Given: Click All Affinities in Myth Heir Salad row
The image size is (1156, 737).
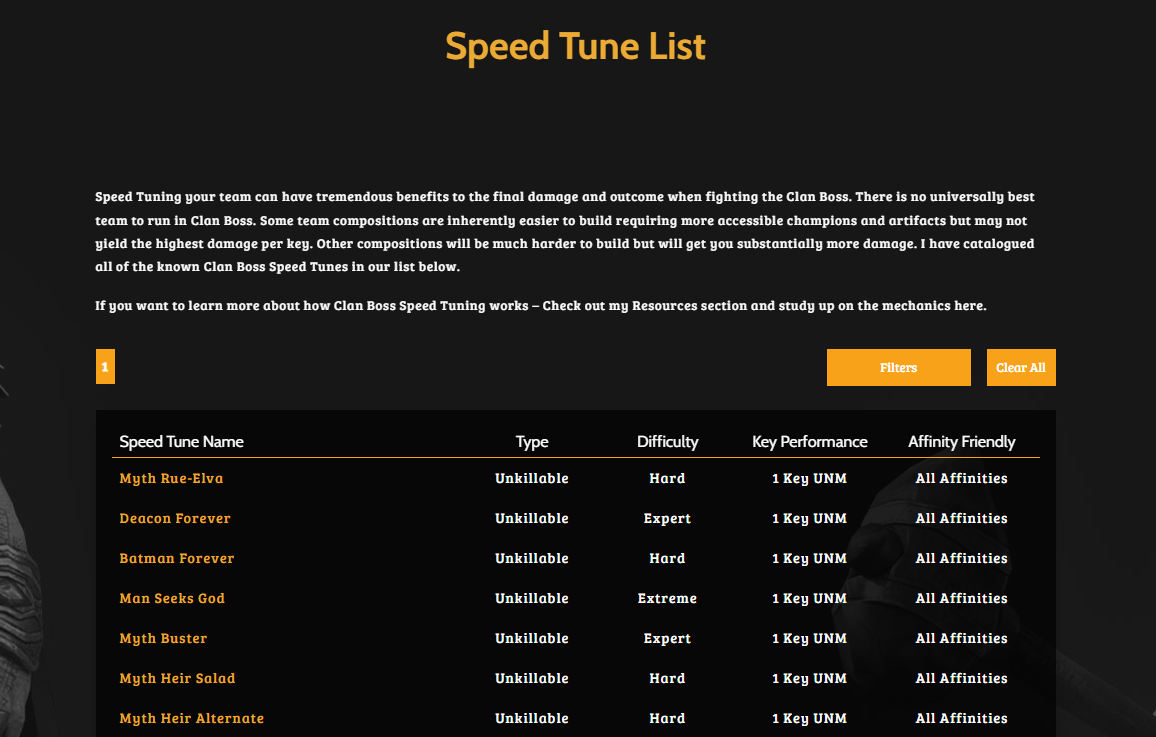Looking at the screenshot, I should click(x=961, y=678).
